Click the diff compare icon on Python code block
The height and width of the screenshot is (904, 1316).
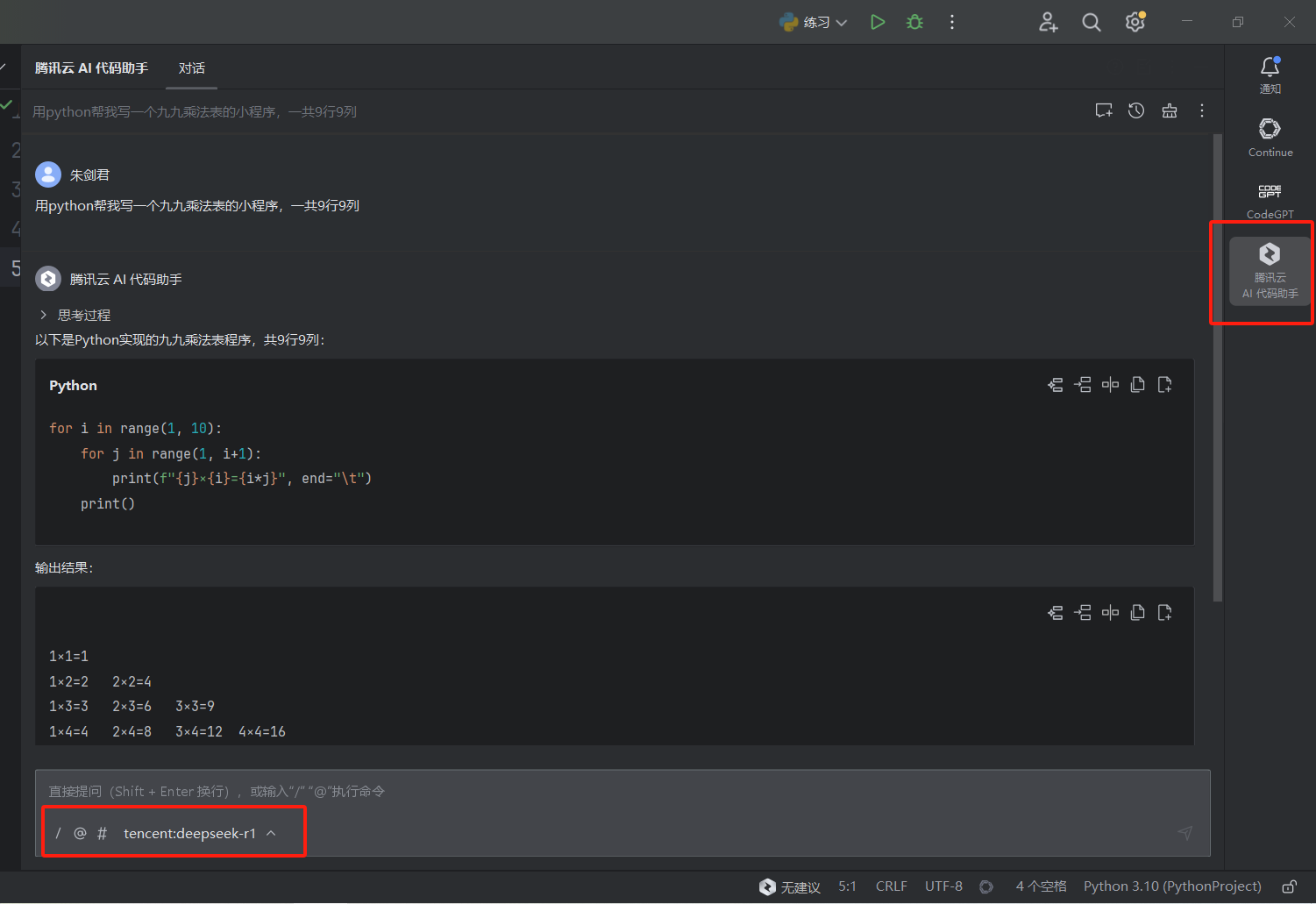click(1110, 384)
